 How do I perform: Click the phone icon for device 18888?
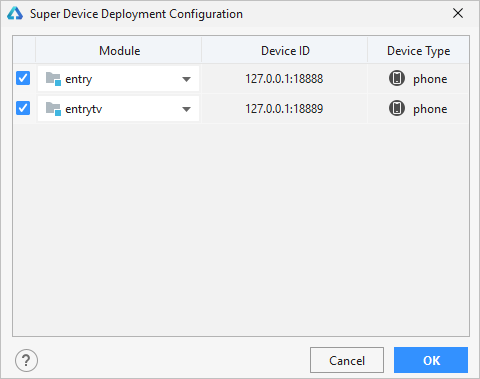(x=397, y=79)
